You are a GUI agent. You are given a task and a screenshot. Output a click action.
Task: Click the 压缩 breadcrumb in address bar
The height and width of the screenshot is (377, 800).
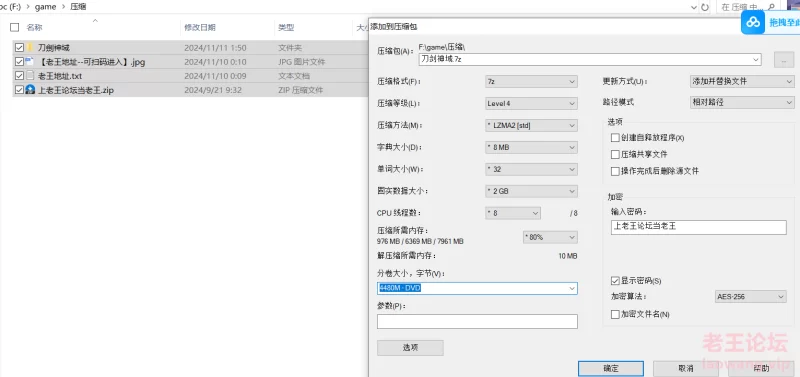pos(78,7)
